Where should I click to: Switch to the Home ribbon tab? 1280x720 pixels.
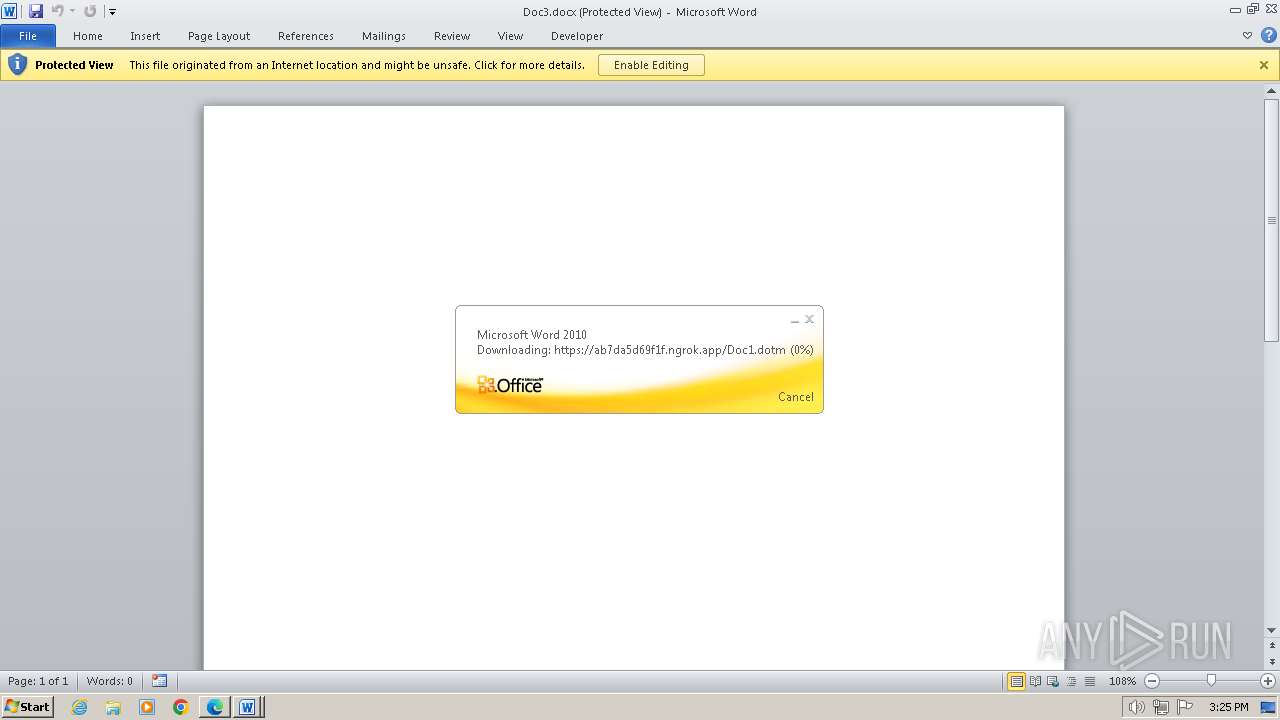pyautogui.click(x=88, y=36)
